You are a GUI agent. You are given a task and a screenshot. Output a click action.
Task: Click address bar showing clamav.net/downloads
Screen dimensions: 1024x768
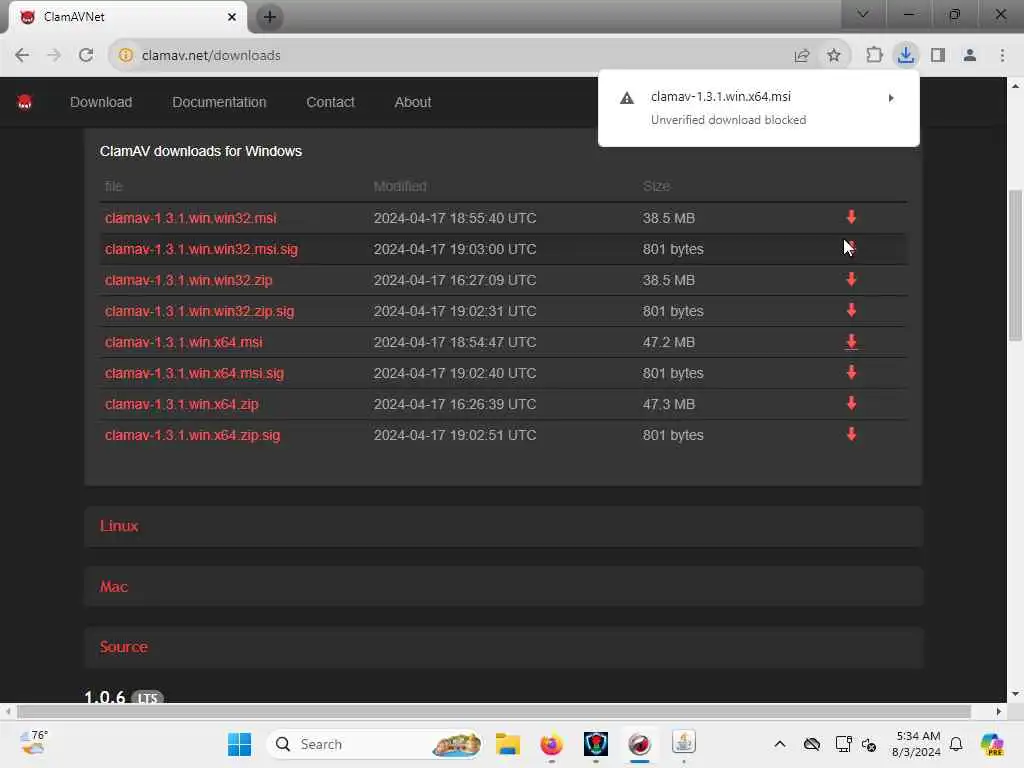pos(457,56)
